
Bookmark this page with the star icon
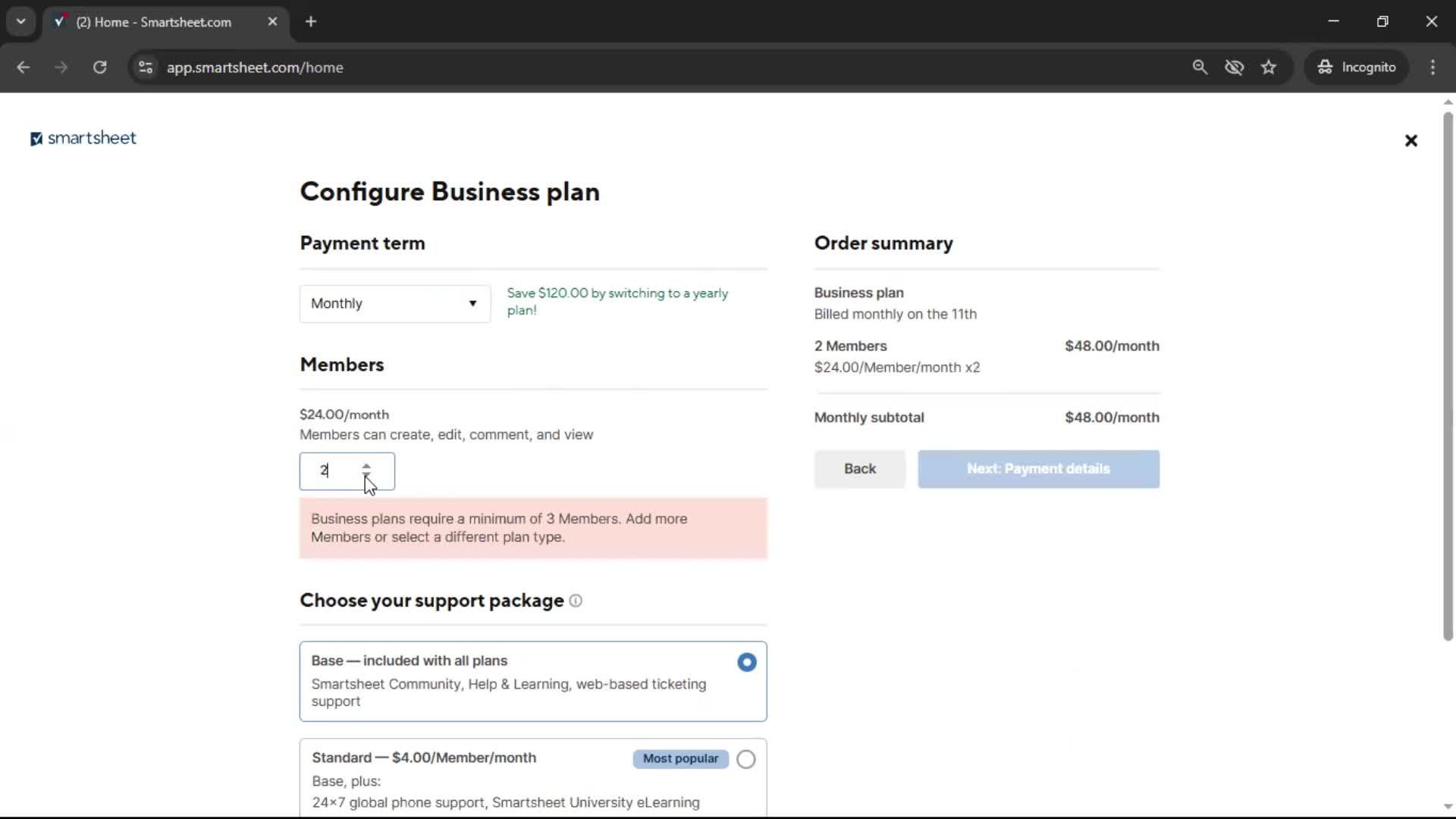pos(1269,67)
